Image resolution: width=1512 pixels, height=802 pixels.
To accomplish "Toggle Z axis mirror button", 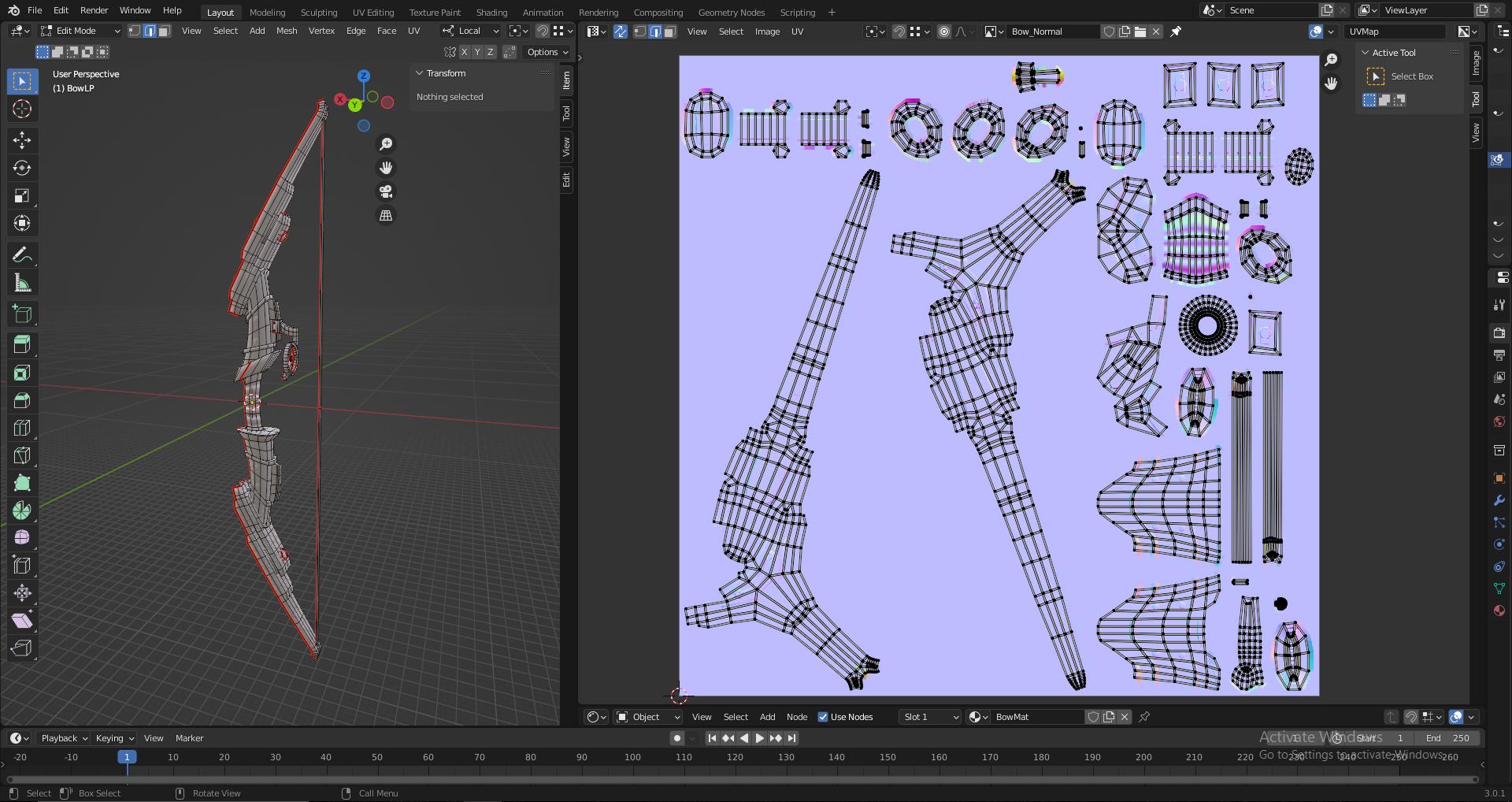I will click(x=490, y=52).
